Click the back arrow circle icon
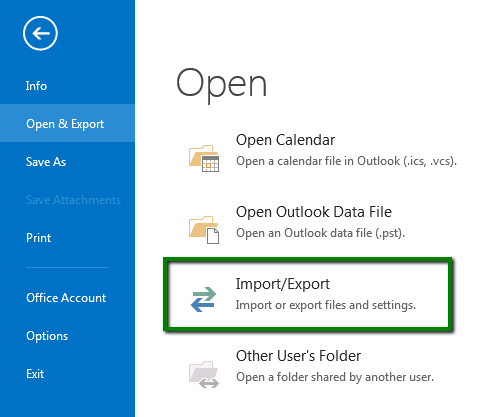 pyautogui.click(x=40, y=33)
